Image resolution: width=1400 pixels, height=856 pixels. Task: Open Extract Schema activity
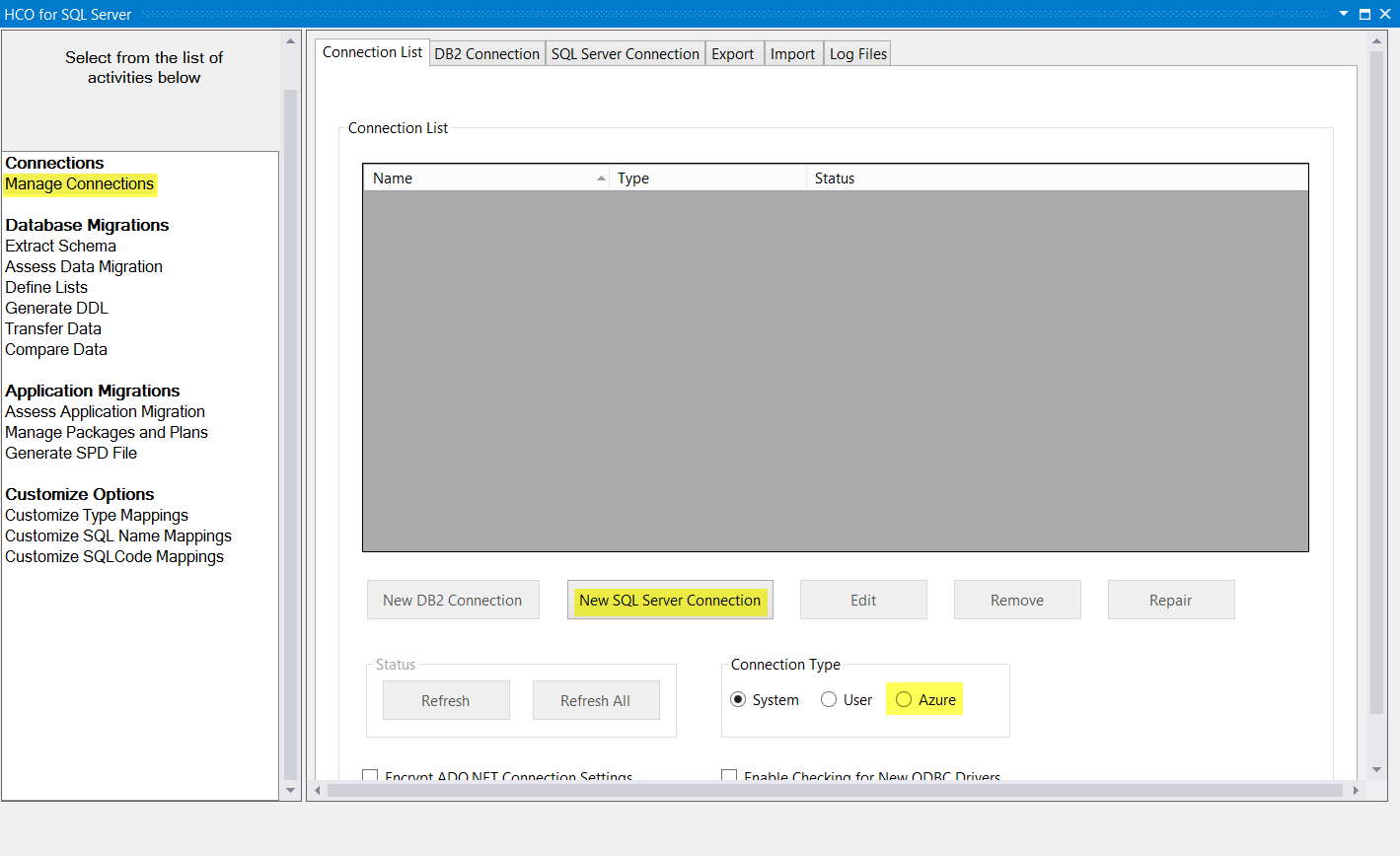point(61,247)
